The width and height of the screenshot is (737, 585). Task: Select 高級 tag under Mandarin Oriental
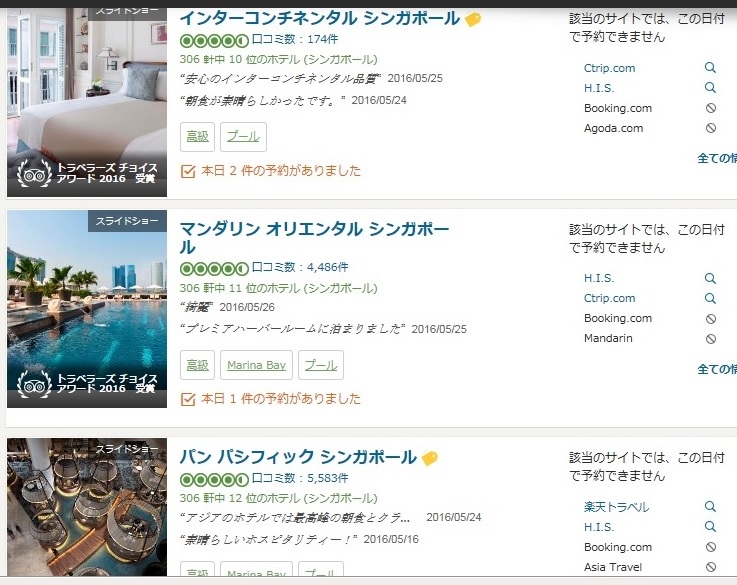197,365
